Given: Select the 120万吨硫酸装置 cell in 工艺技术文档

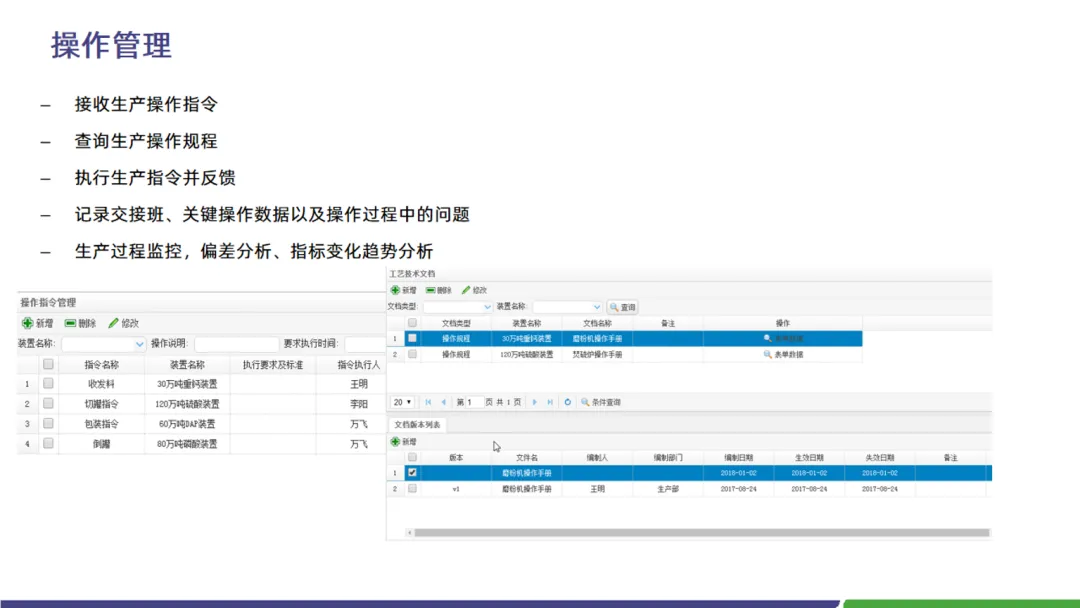Looking at the screenshot, I should 527,355.
